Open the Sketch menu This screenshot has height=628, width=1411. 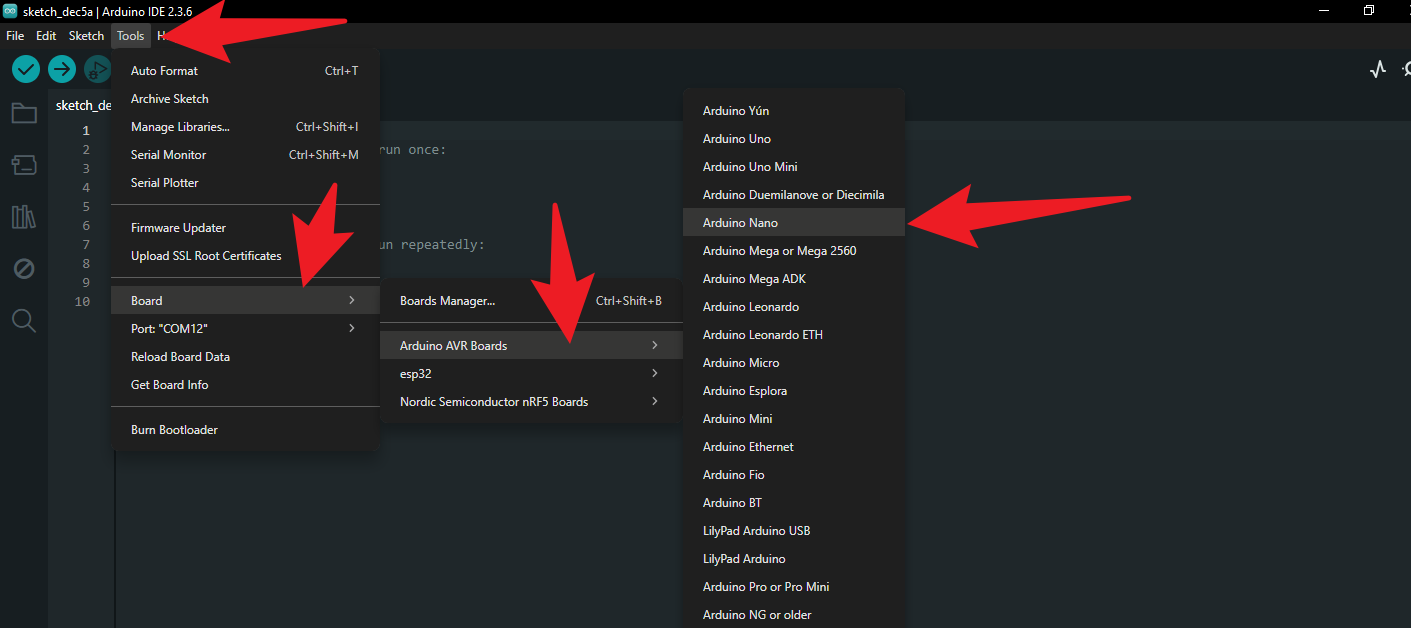(x=86, y=36)
